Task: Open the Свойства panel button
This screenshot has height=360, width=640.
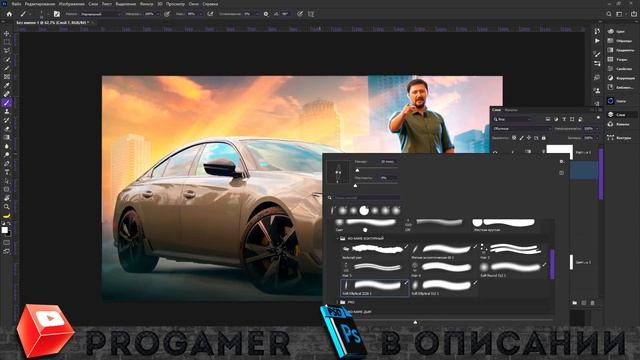Action: click(x=621, y=69)
